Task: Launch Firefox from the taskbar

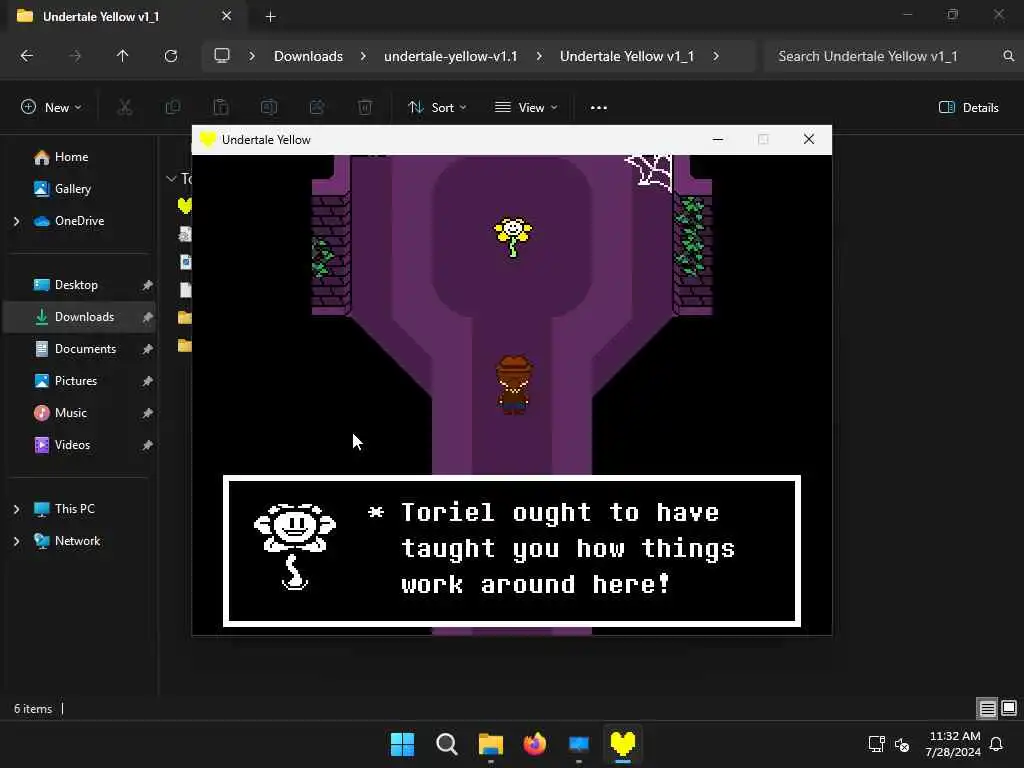Action: click(535, 744)
